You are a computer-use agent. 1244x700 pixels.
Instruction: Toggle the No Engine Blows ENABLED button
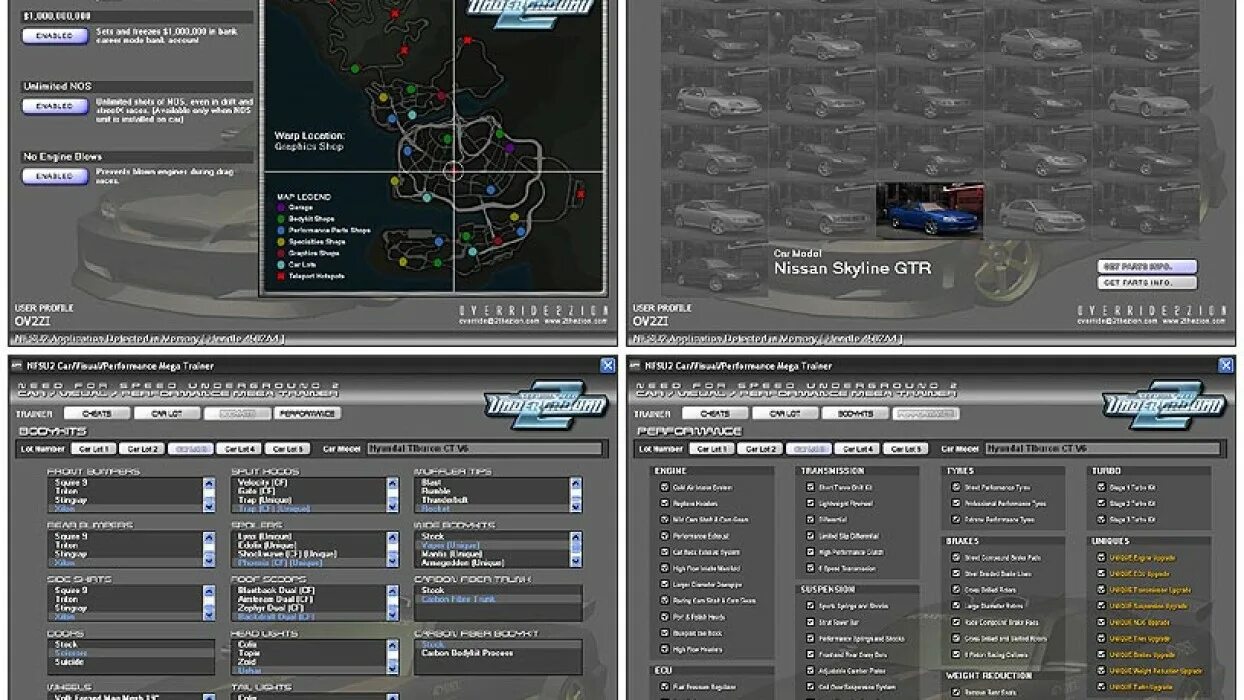54,176
